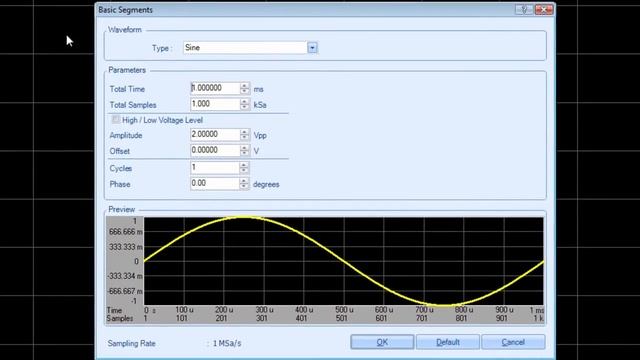Click the Phase input field
Image resolution: width=640 pixels, height=360 pixels.
(x=215, y=184)
